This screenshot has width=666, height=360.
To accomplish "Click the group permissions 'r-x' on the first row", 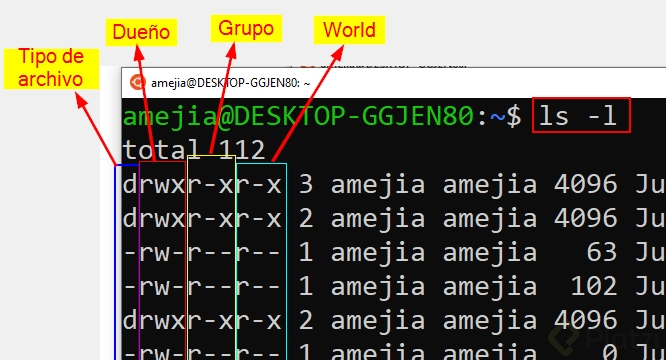I will [211, 184].
